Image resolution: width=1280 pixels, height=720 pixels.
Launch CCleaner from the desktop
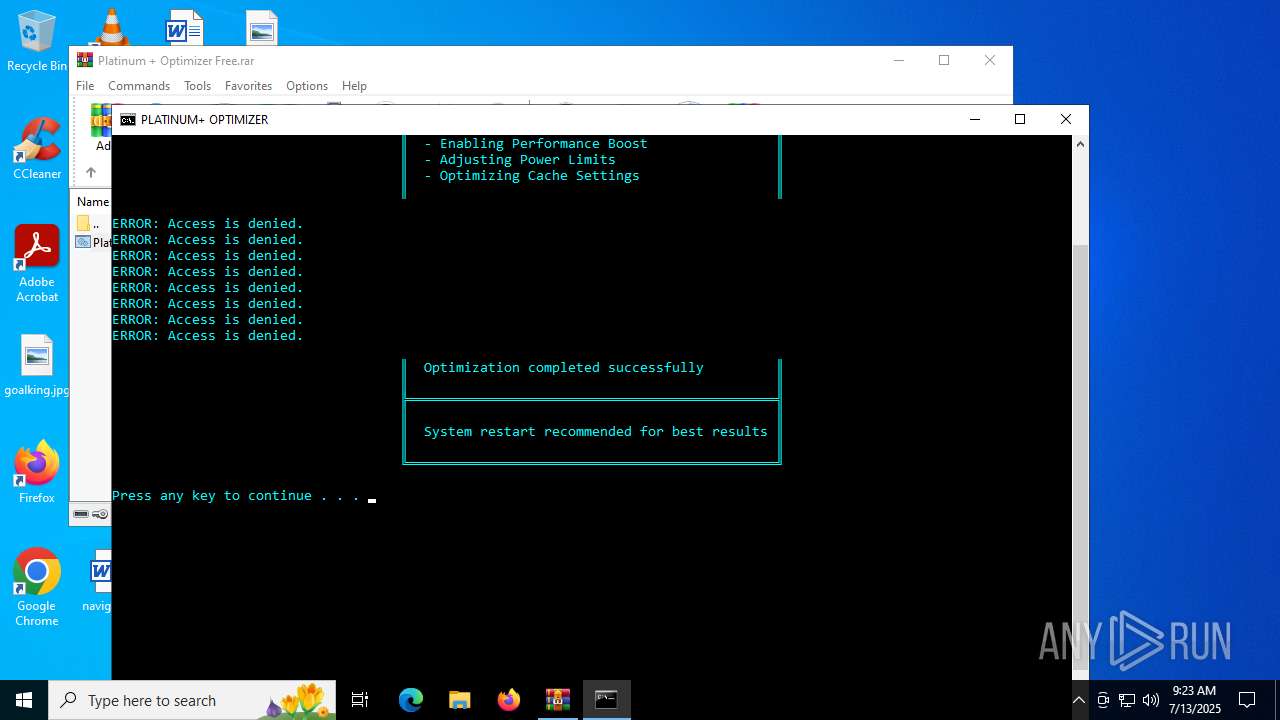[37, 148]
